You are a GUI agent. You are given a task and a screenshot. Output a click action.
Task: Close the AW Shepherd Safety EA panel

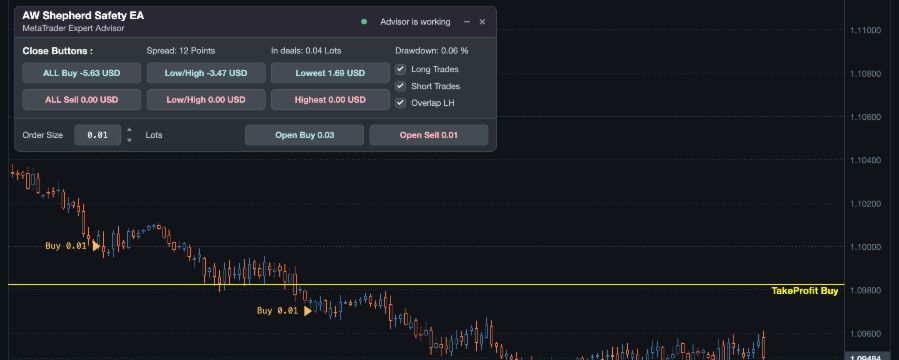click(x=482, y=22)
